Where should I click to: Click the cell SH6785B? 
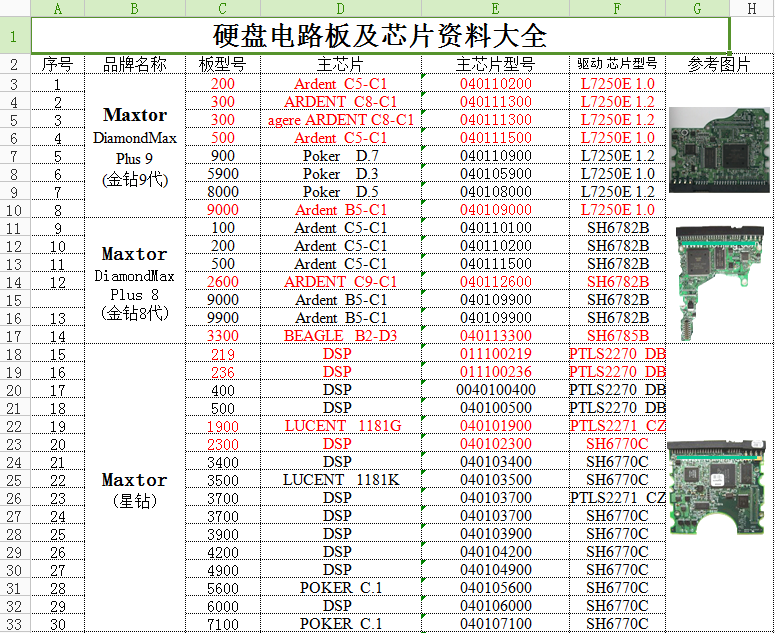pos(617,336)
